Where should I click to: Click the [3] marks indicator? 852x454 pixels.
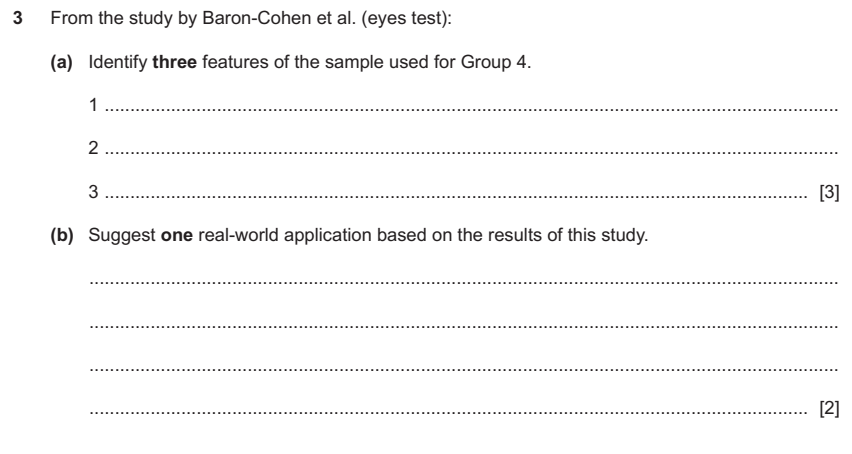tap(829, 192)
